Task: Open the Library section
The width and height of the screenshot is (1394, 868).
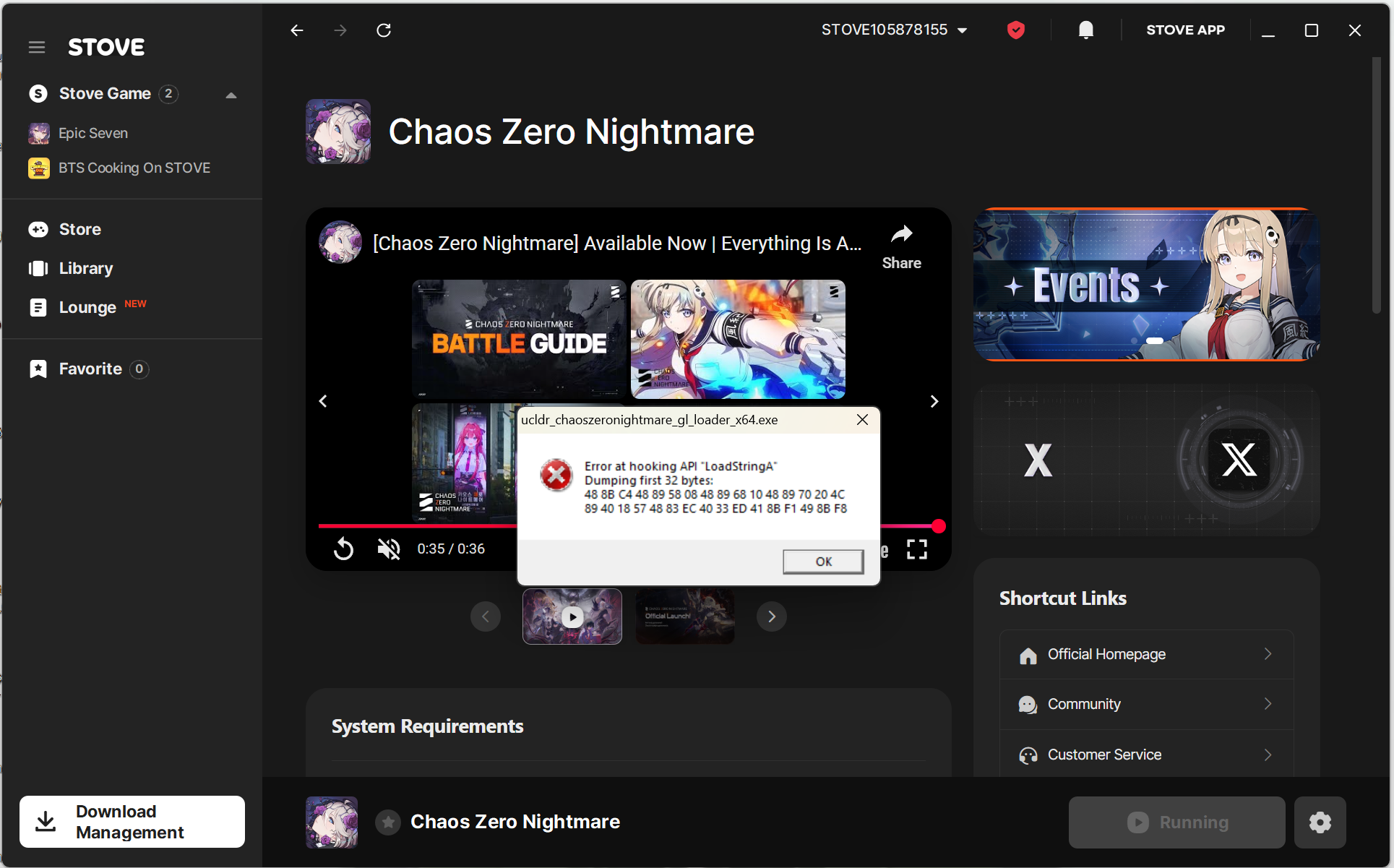Action: tap(85, 268)
